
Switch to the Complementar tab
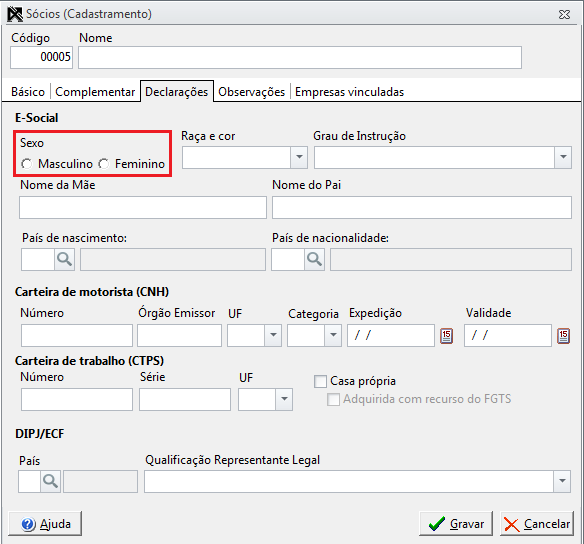(95, 92)
